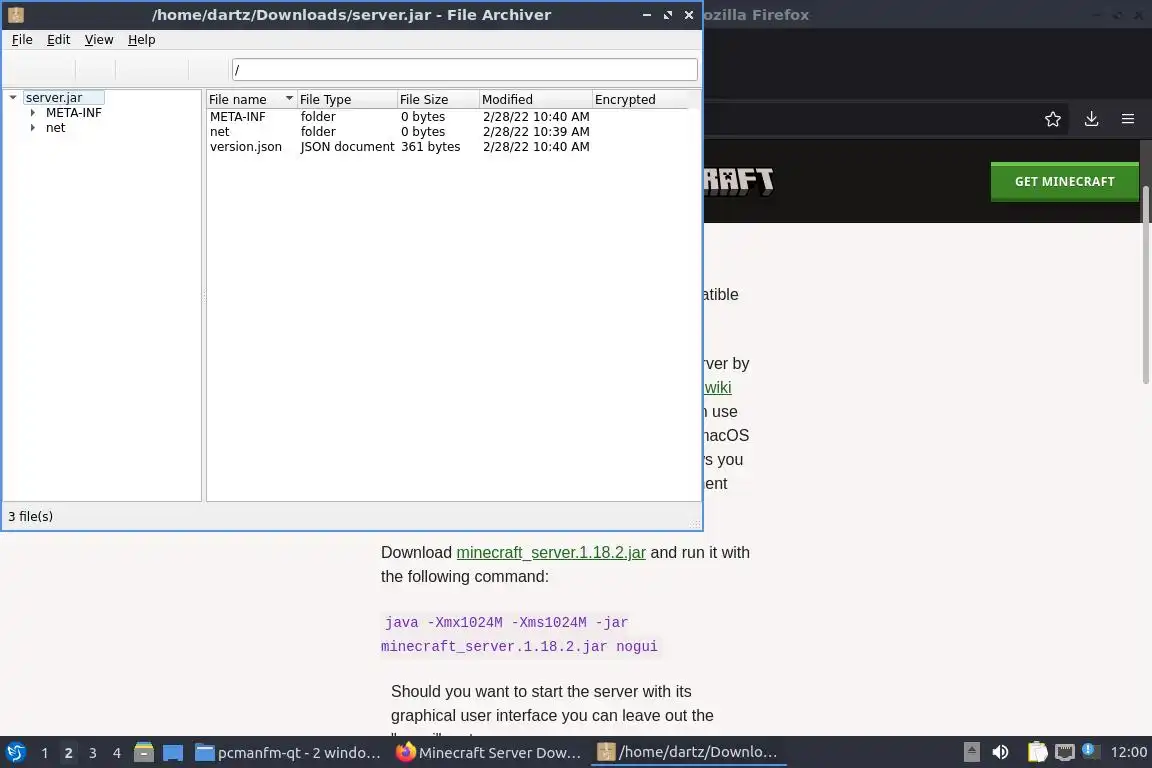Switch to workspace 4

click(x=117, y=753)
